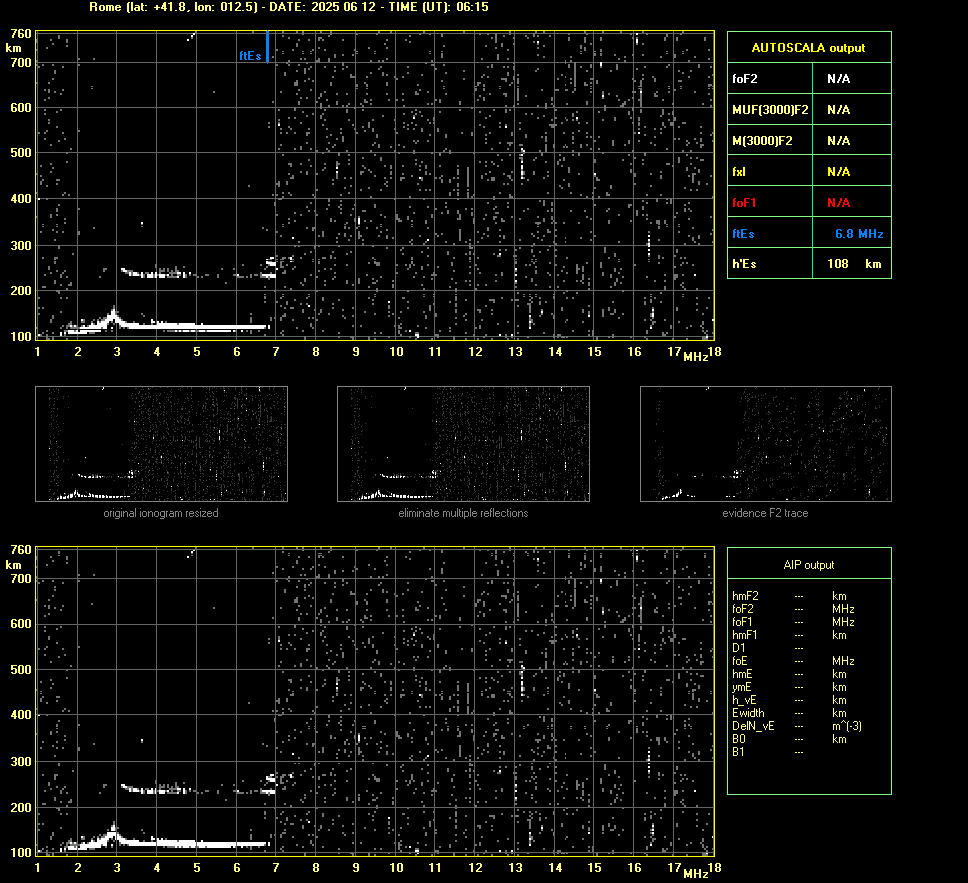Click the '108 km' h'Es value
Image resolution: width=968 pixels, height=883 pixels.
(x=854, y=264)
